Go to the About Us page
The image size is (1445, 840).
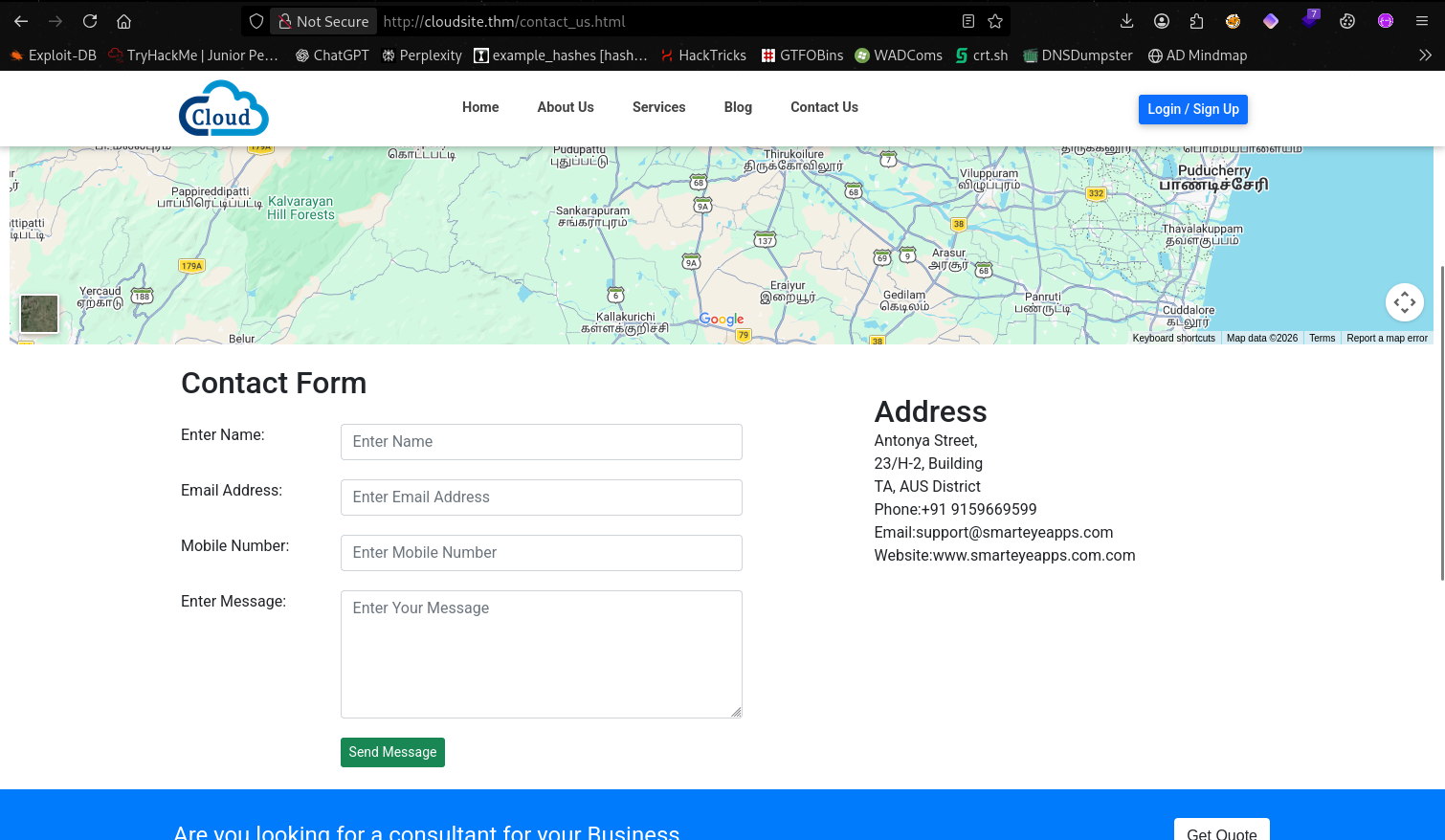pos(566,107)
